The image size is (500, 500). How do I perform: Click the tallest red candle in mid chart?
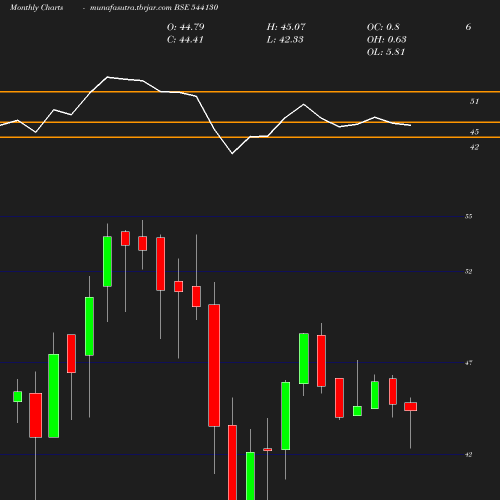pyautogui.click(x=214, y=365)
